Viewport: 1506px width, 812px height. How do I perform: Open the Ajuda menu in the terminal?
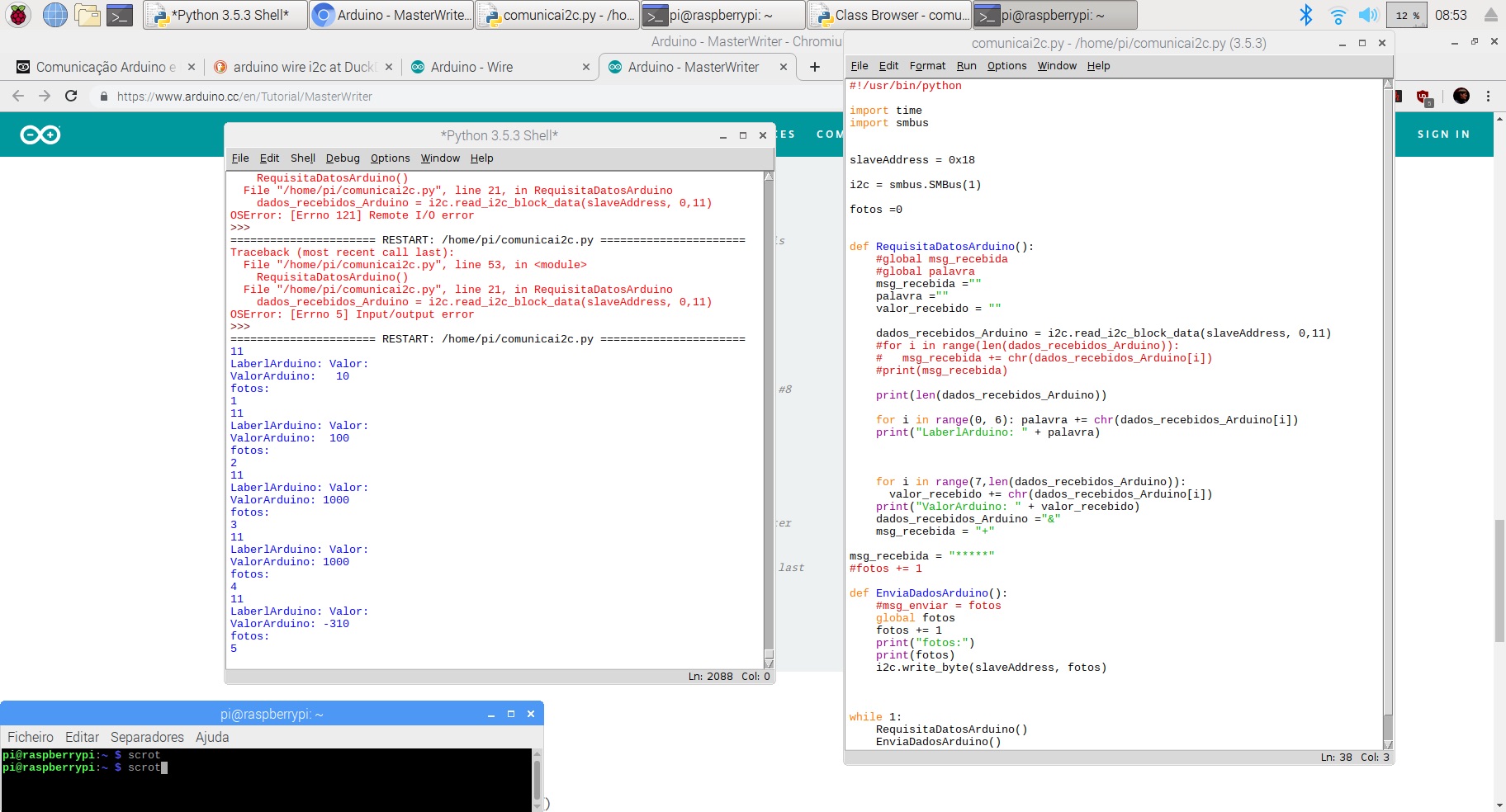coord(212,737)
